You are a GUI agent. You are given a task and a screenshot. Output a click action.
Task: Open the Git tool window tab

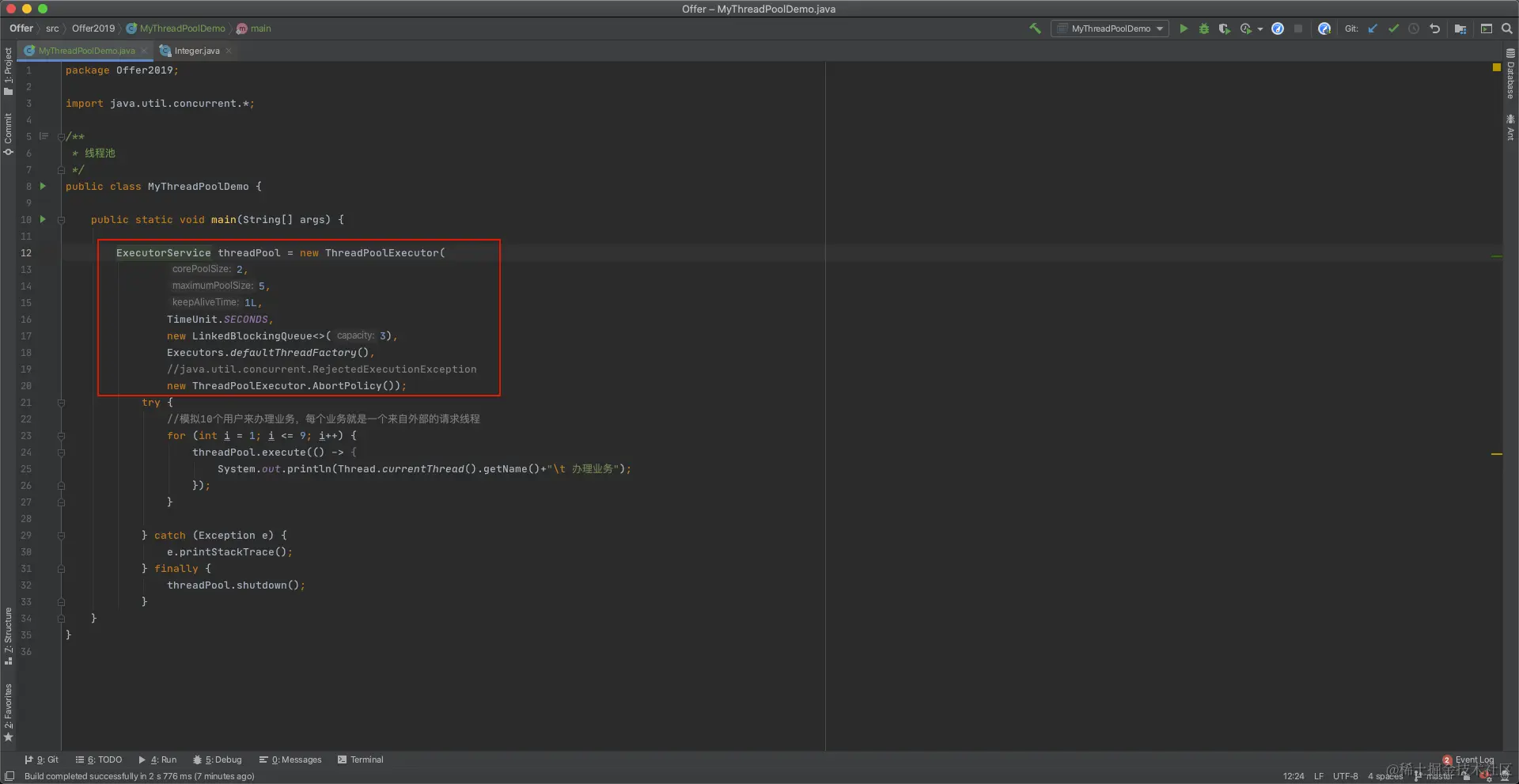click(41, 759)
